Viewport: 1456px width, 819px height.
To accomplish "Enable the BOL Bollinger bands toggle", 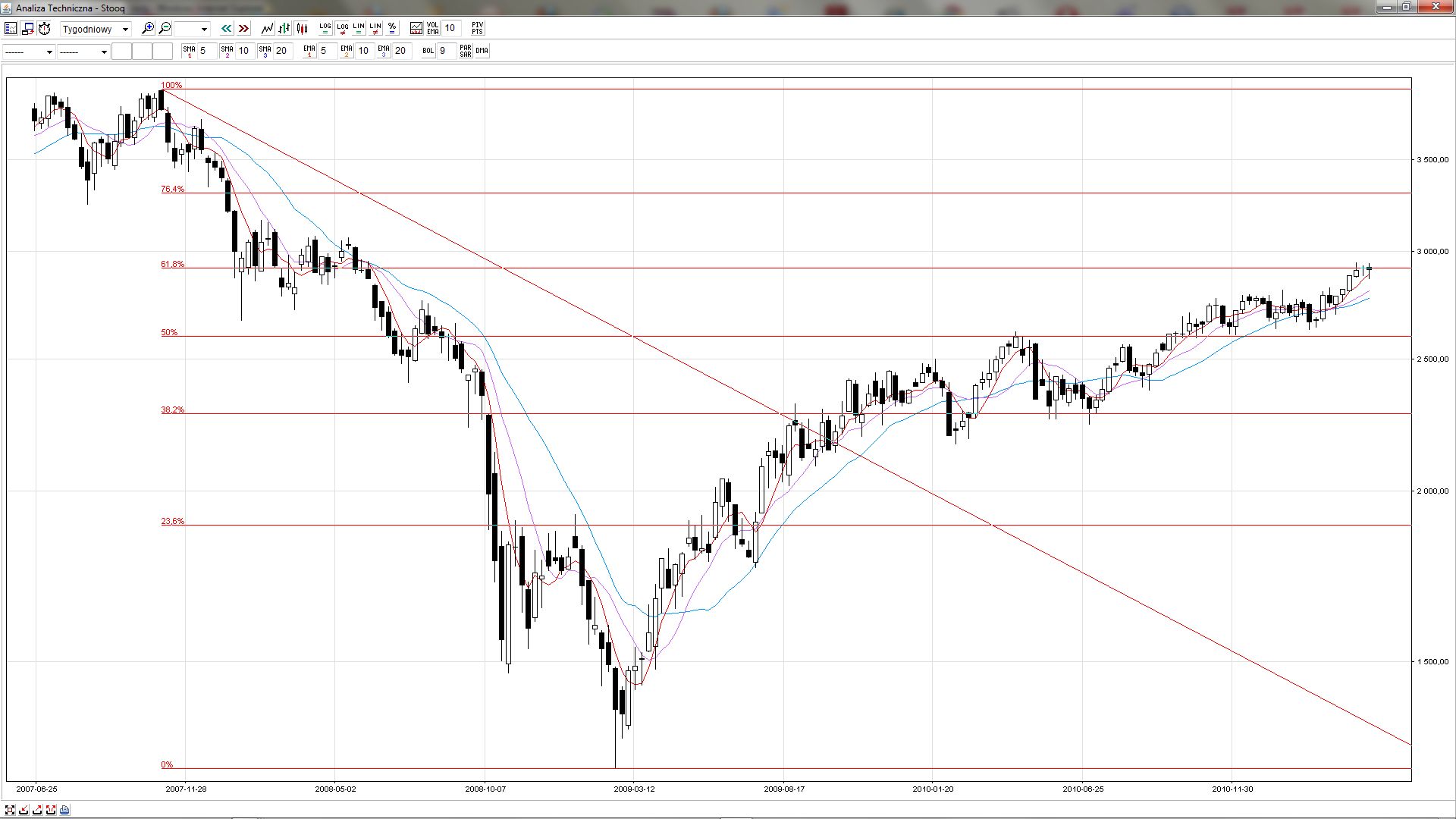I will tap(428, 51).
